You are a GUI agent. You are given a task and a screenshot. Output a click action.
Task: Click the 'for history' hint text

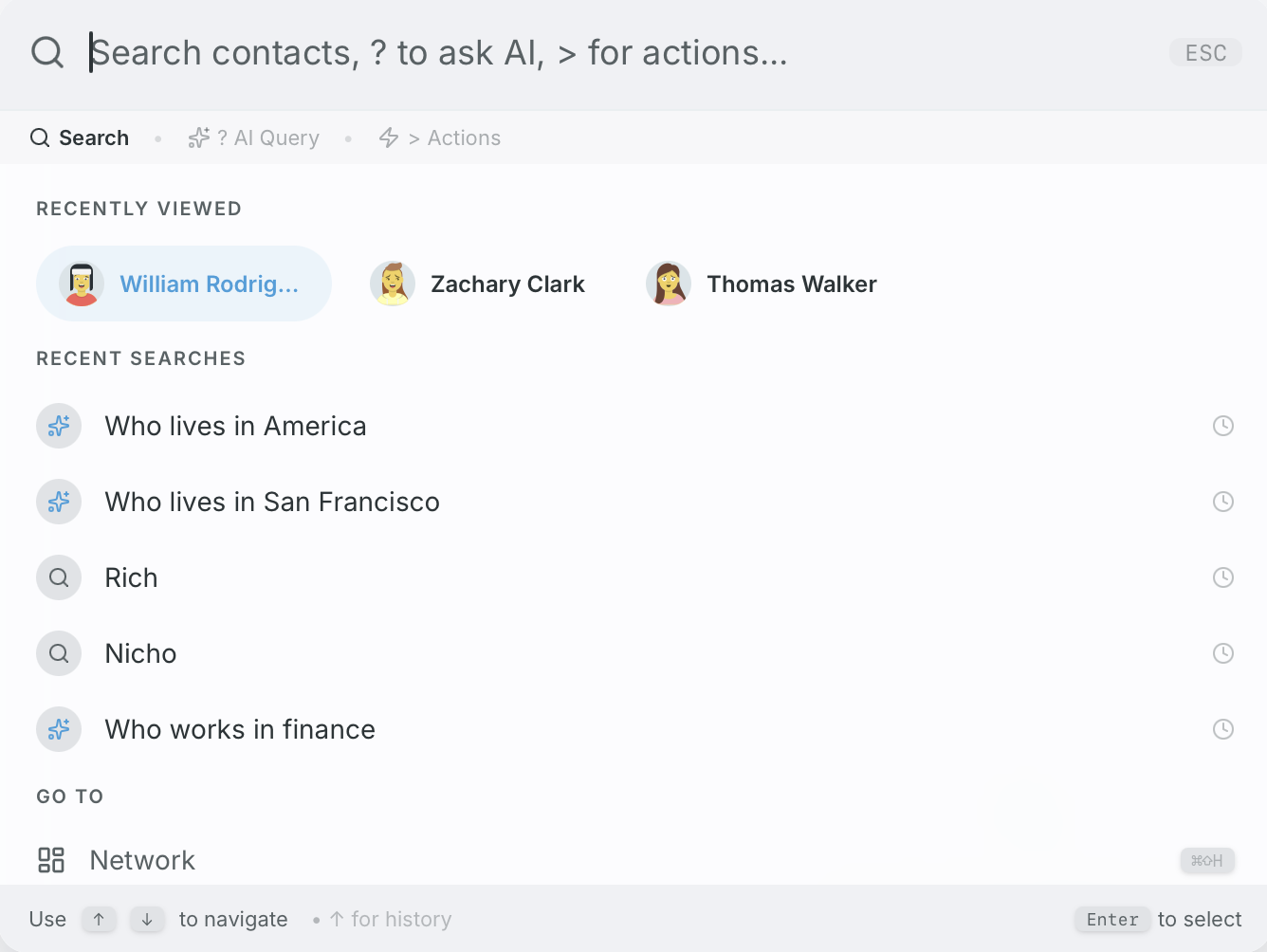pos(401,919)
